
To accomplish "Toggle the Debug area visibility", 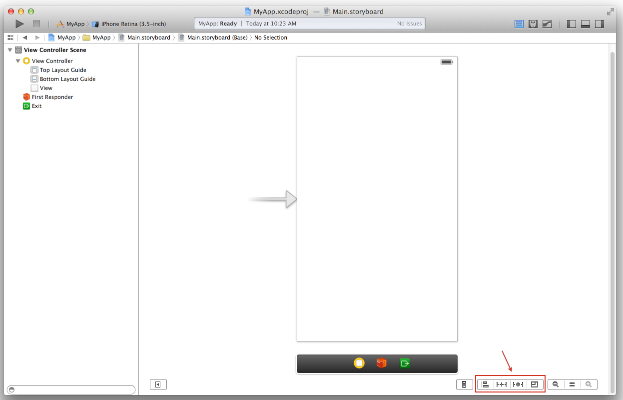I will point(586,22).
